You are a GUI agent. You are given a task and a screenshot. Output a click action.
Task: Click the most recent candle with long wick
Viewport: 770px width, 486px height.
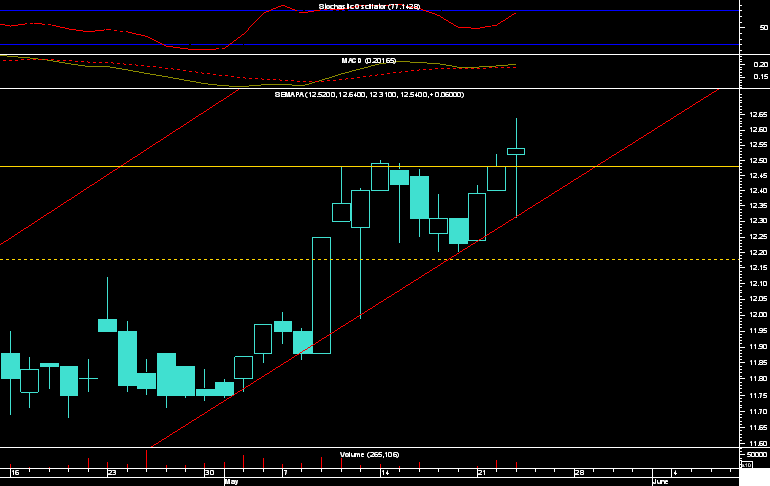516,151
